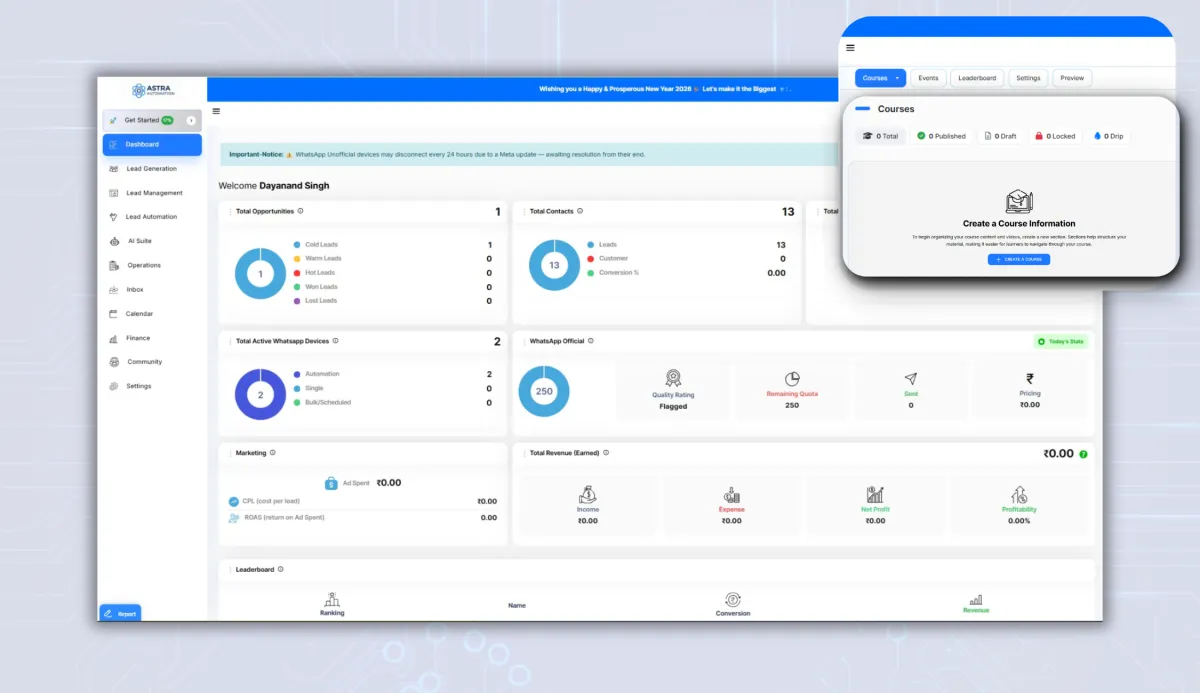This screenshot has width=1200, height=693.
Task: Expand the Get Started arrow button
Action: [x=191, y=120]
